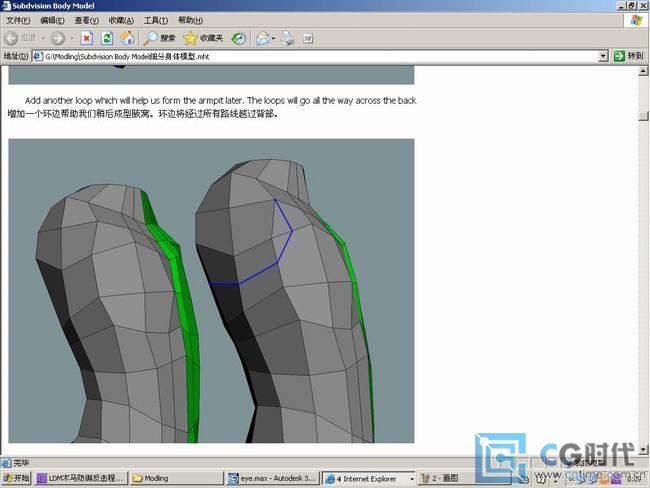Go forward with the Forward arrow button
This screenshot has height=488, width=650.
click(58, 39)
